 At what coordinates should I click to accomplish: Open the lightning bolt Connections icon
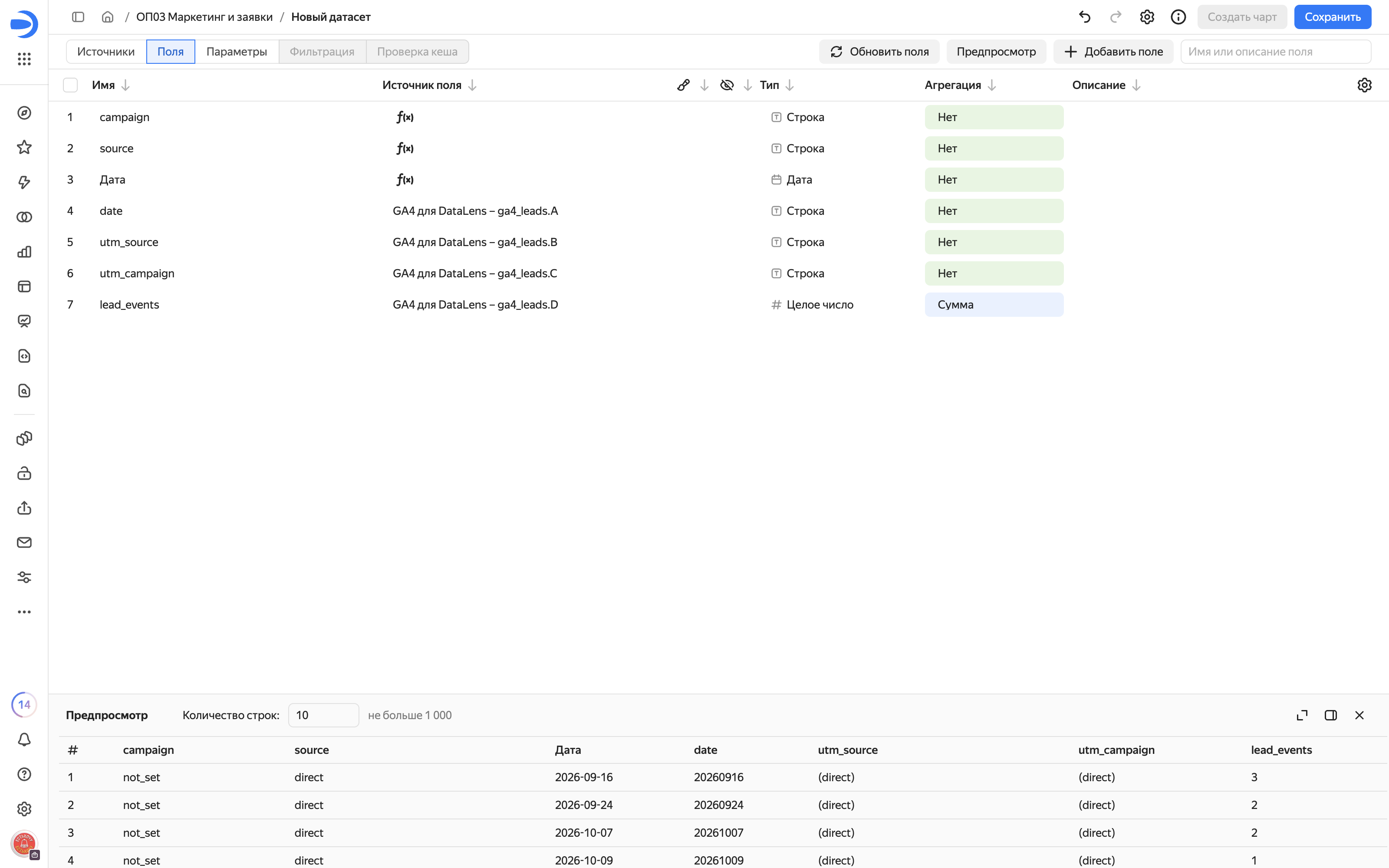coord(24,183)
